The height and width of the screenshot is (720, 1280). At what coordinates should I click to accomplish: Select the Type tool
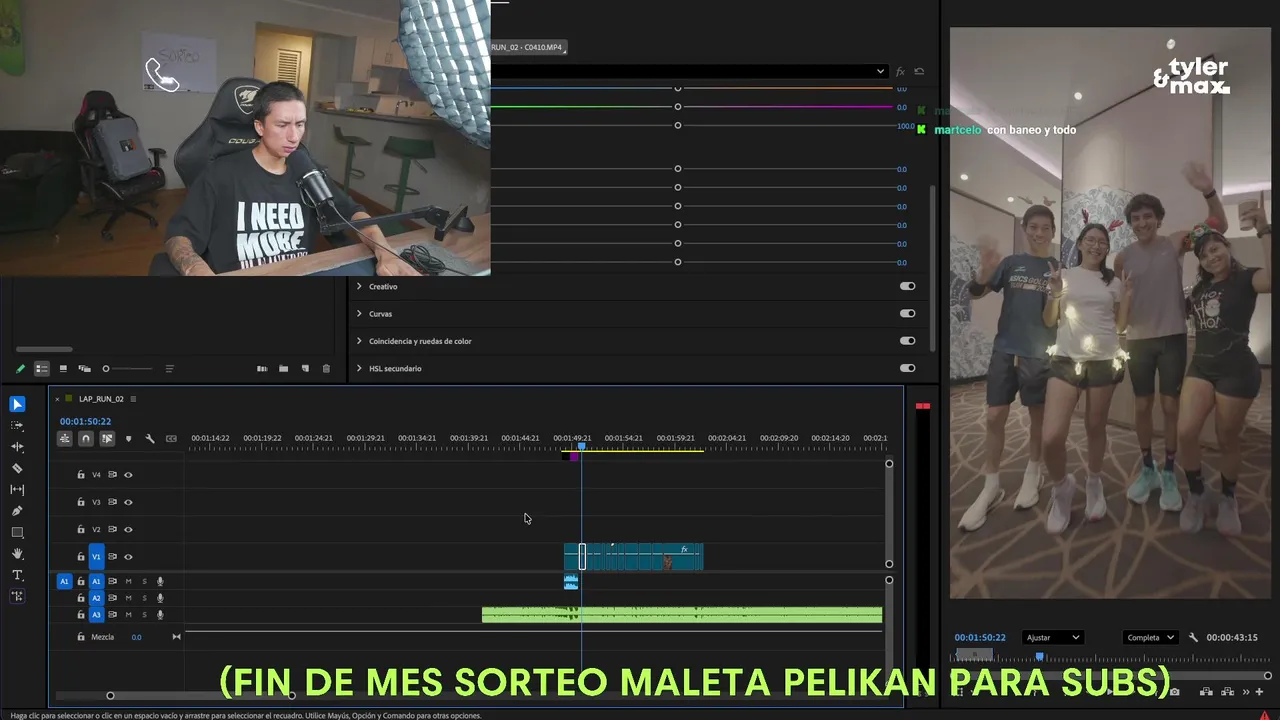pyautogui.click(x=17, y=575)
